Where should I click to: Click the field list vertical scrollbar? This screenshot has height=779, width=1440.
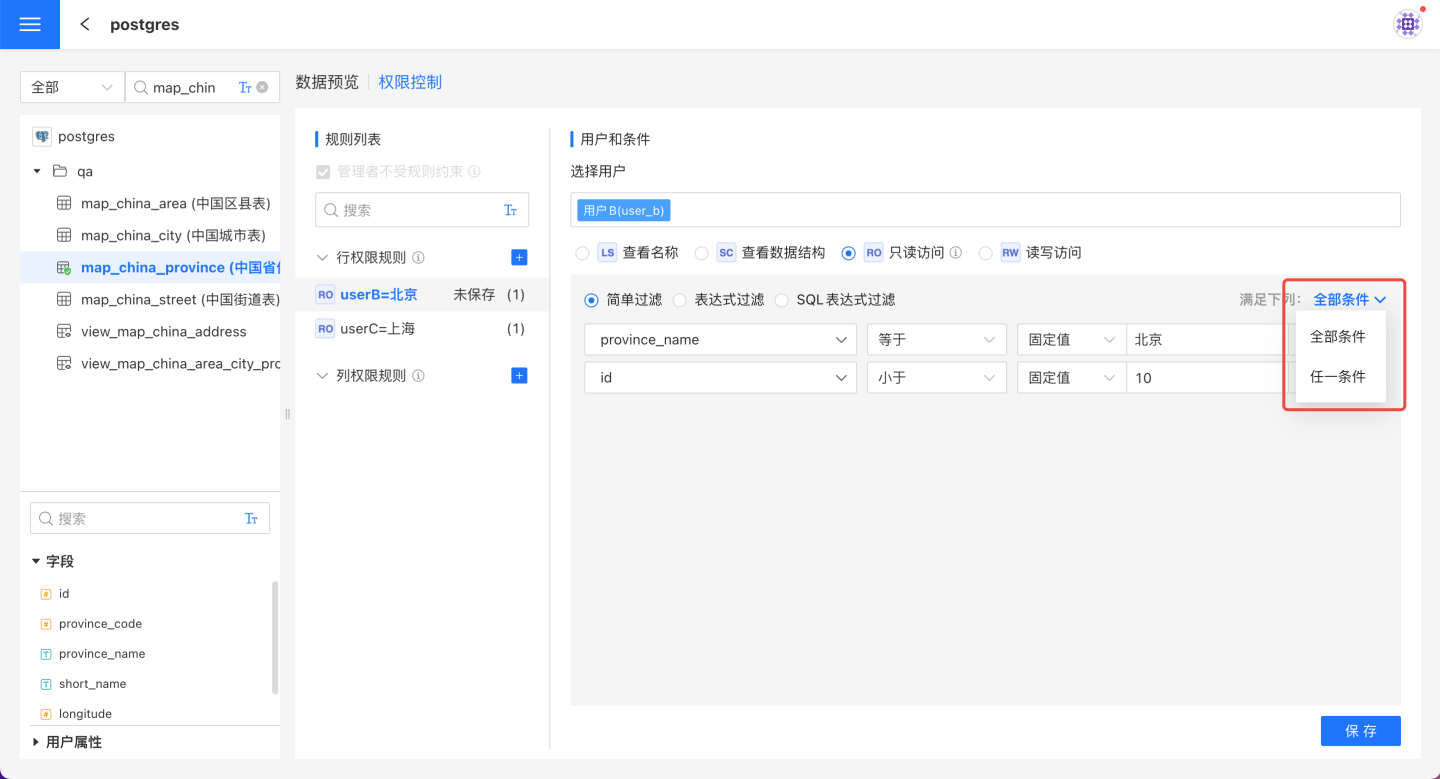275,638
